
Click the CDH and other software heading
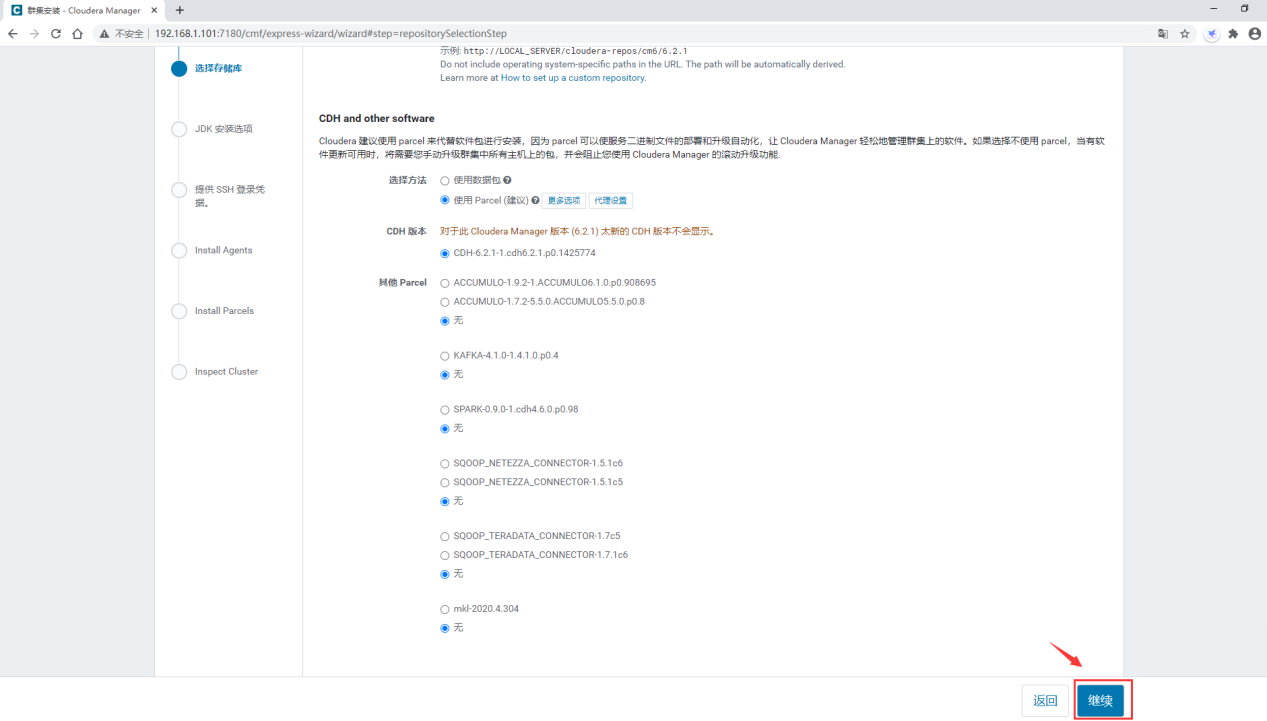pos(377,119)
